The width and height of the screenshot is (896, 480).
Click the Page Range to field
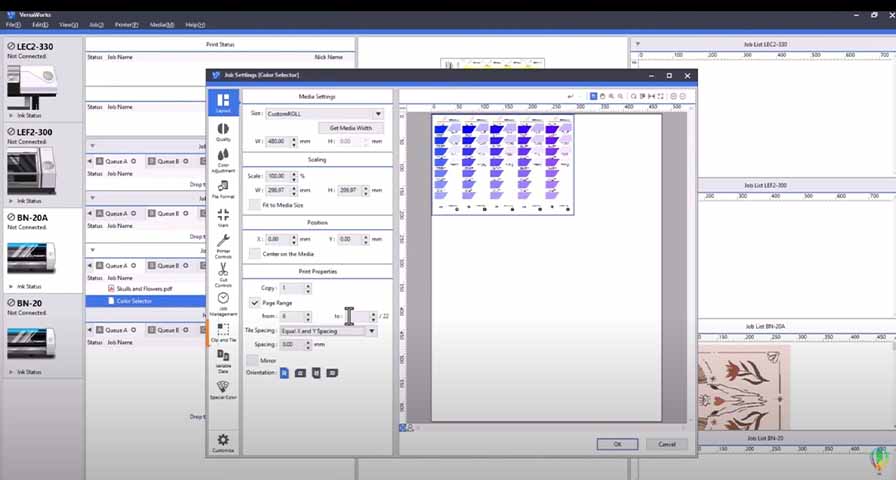357,316
